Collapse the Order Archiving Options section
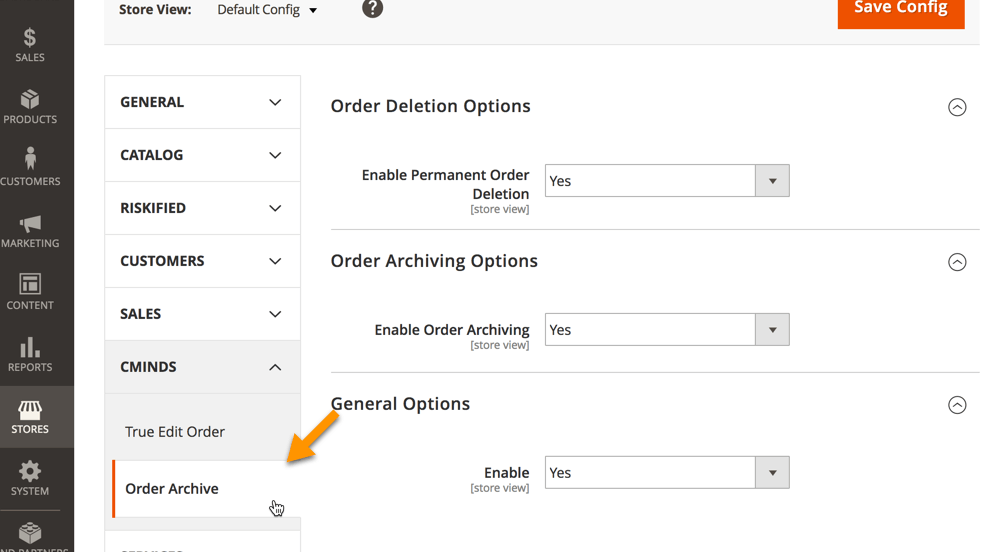The image size is (982, 552). 957,262
